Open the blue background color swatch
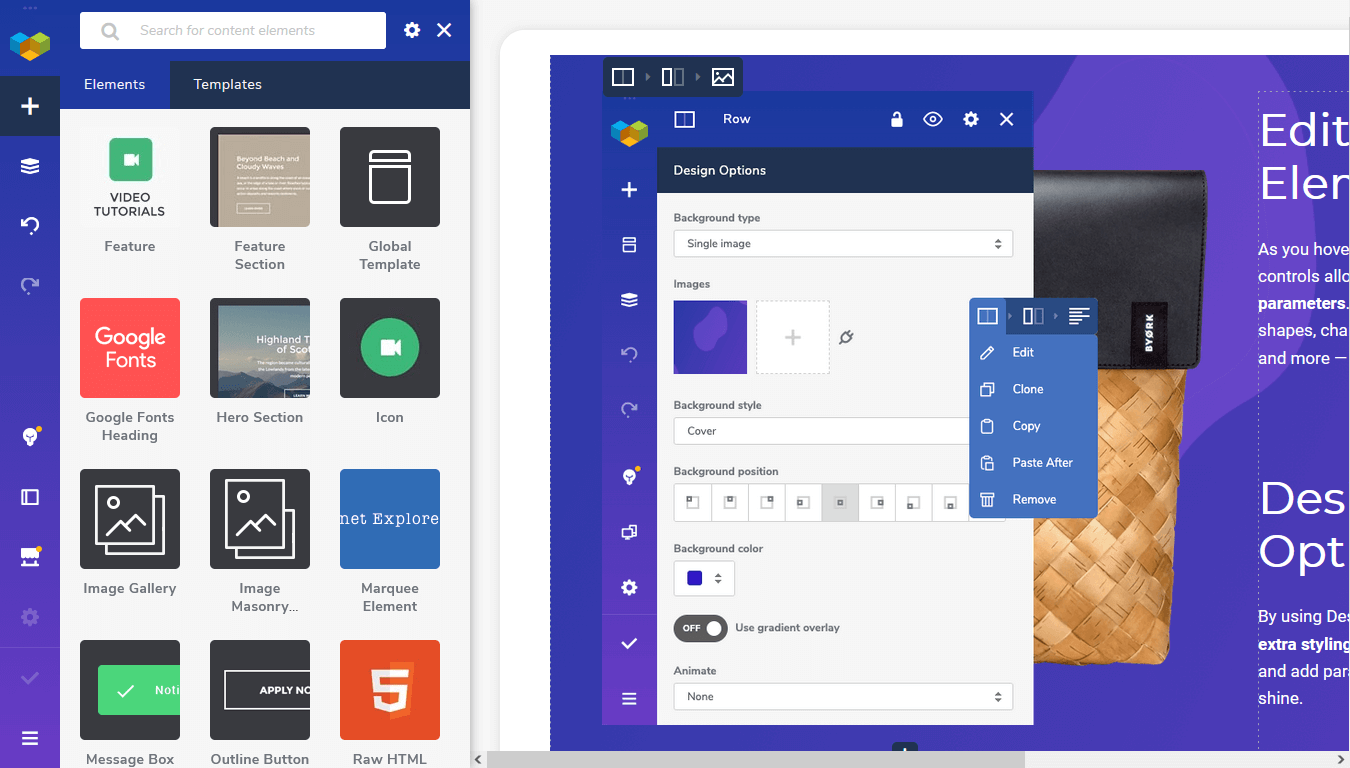This screenshot has width=1350, height=768. click(697, 578)
